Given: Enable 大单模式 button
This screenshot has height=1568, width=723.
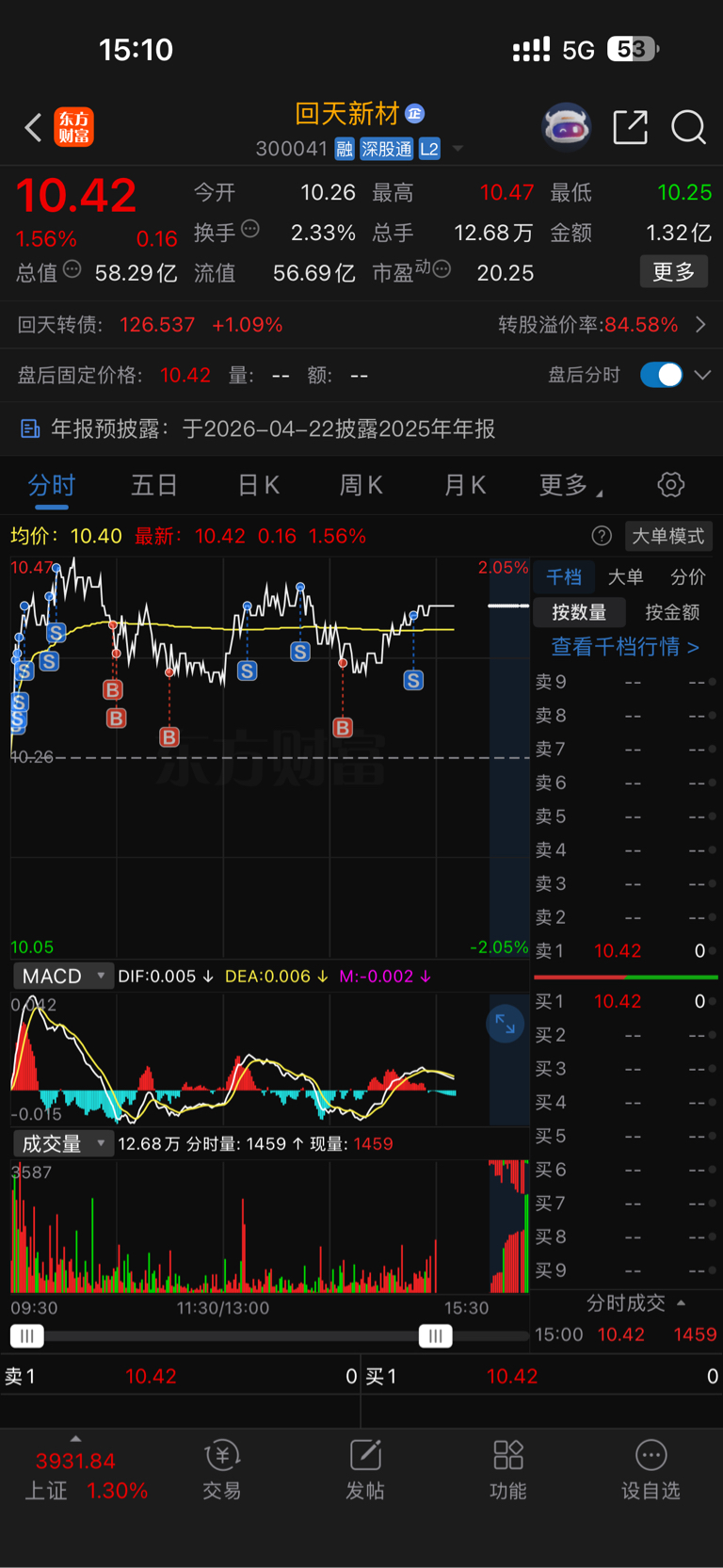Looking at the screenshot, I should click(x=668, y=536).
